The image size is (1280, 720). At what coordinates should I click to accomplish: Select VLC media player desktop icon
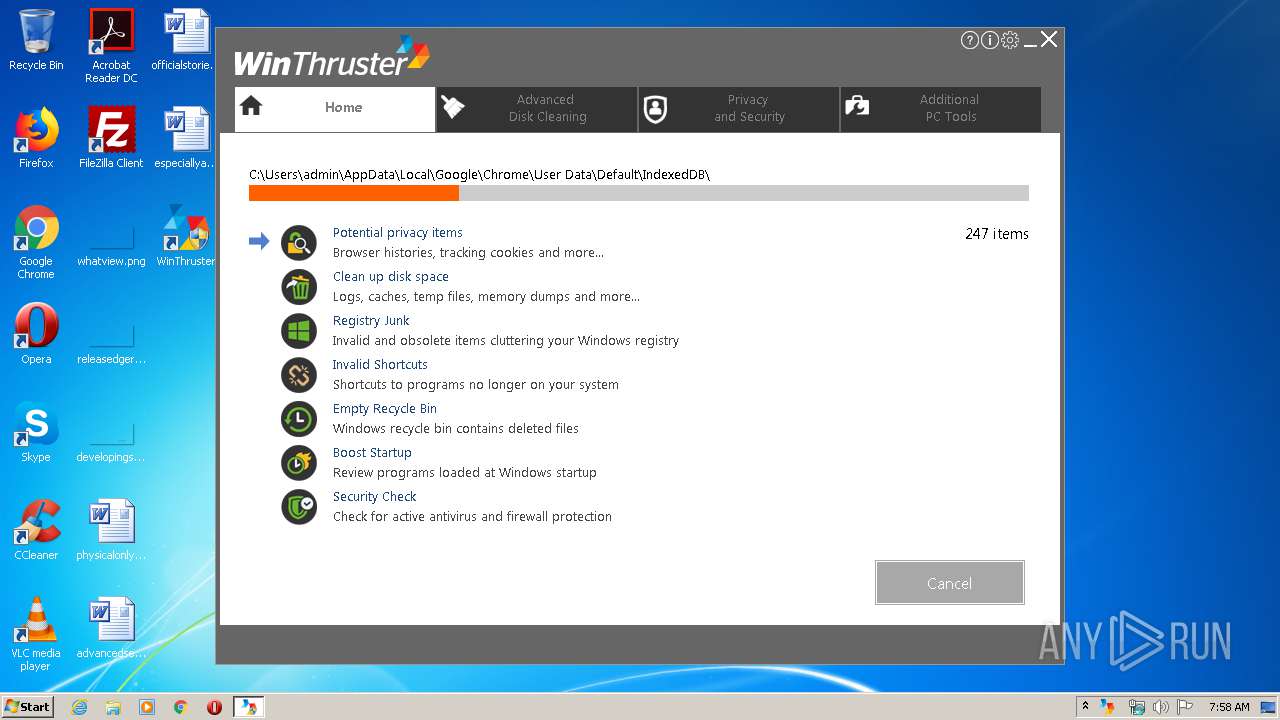click(36, 635)
